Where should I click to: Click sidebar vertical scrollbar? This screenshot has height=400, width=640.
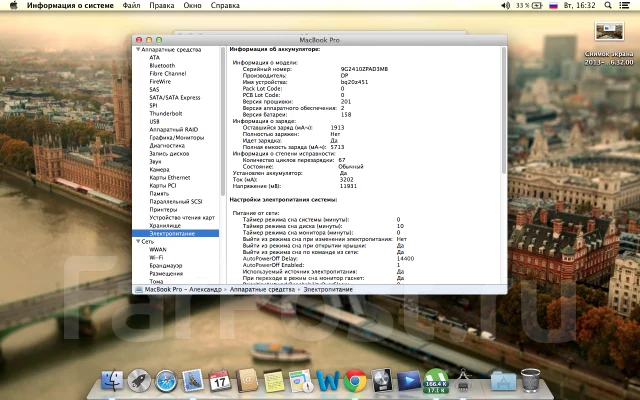223,122
